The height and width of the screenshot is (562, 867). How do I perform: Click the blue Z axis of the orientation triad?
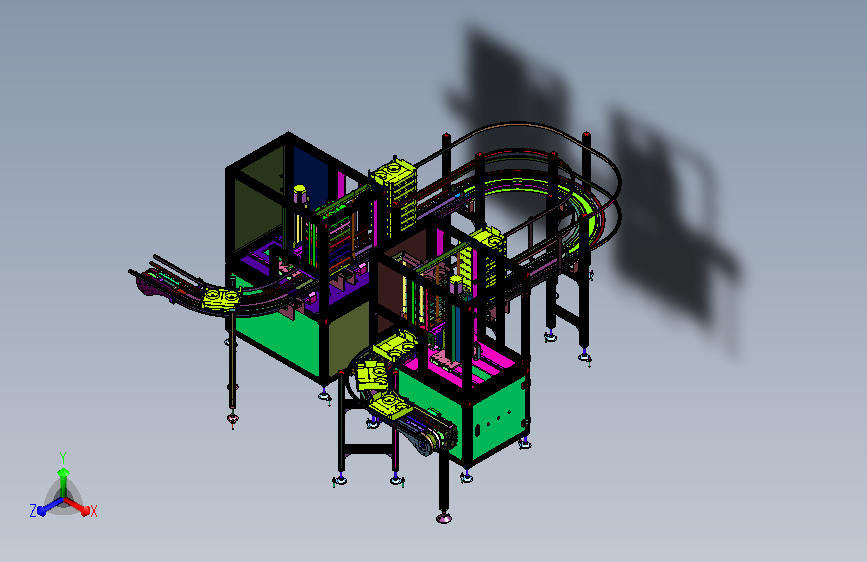click(50, 507)
